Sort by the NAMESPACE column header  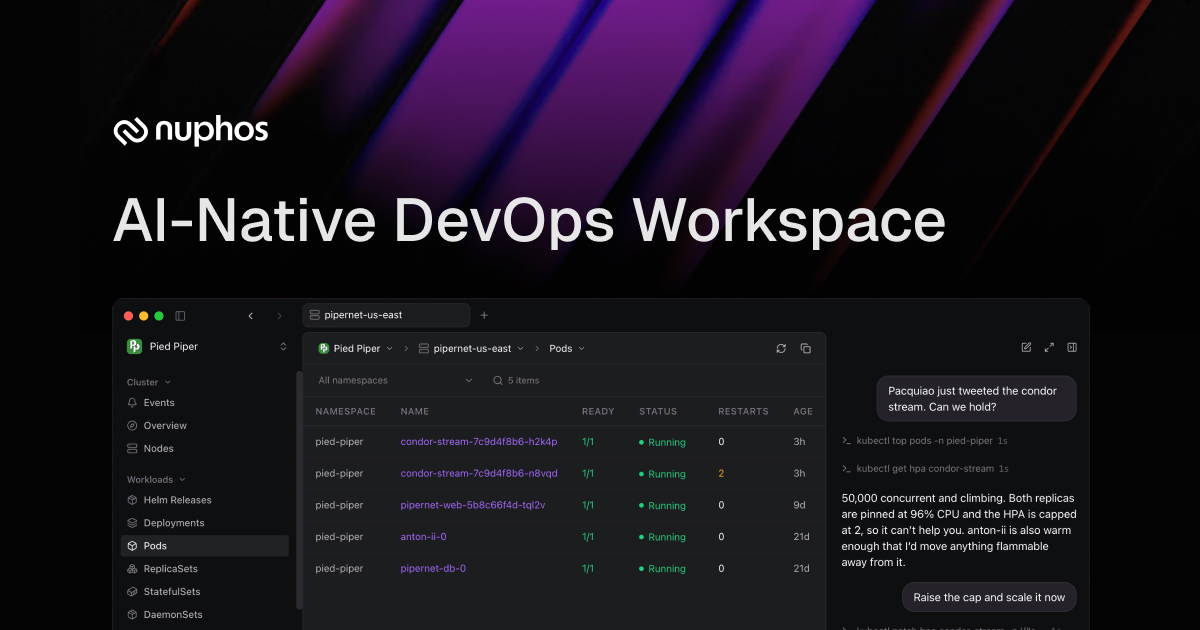click(345, 412)
